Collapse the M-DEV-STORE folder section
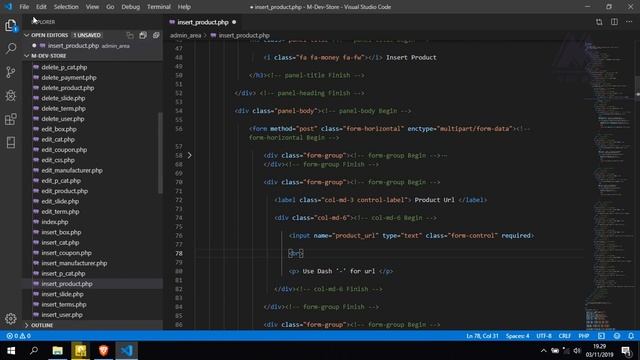The width and height of the screenshot is (640, 360). [x=93, y=56]
